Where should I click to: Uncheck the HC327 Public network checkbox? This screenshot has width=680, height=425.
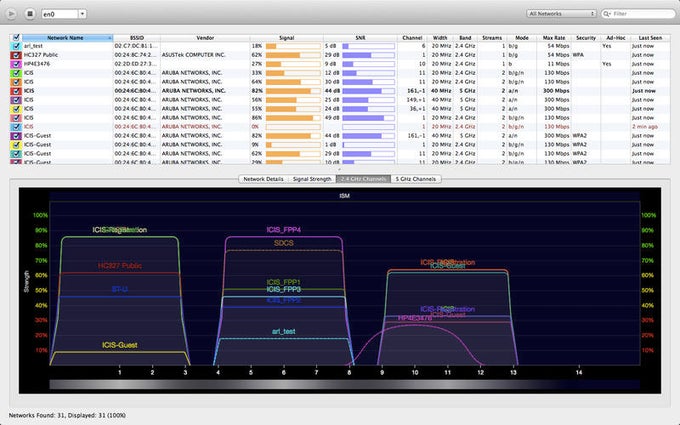[x=16, y=55]
